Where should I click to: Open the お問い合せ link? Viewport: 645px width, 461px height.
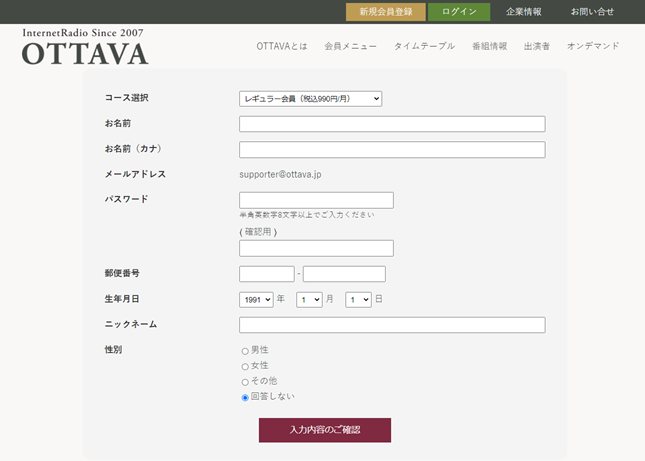[x=592, y=12]
